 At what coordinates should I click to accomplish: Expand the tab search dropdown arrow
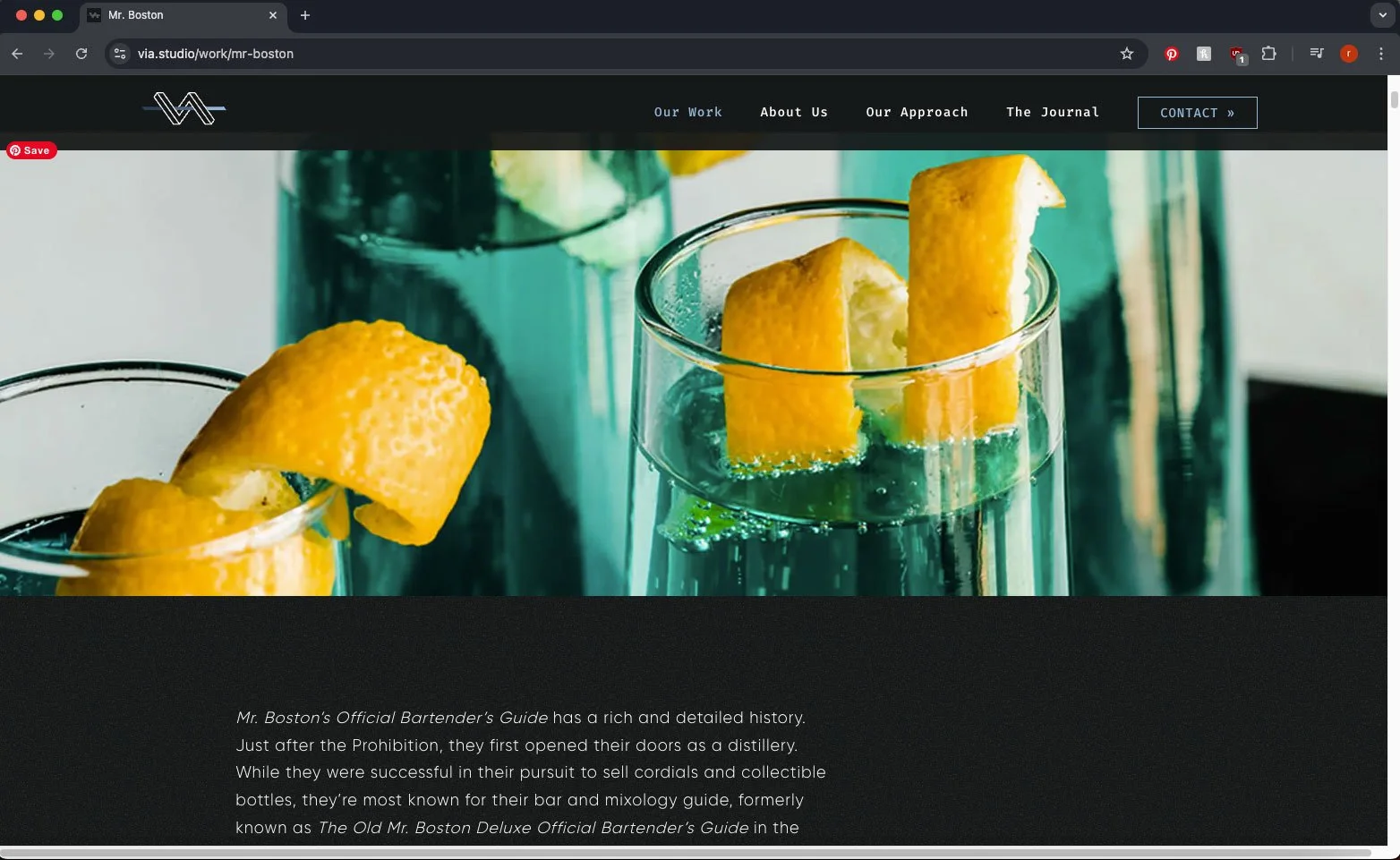pos(1382,15)
